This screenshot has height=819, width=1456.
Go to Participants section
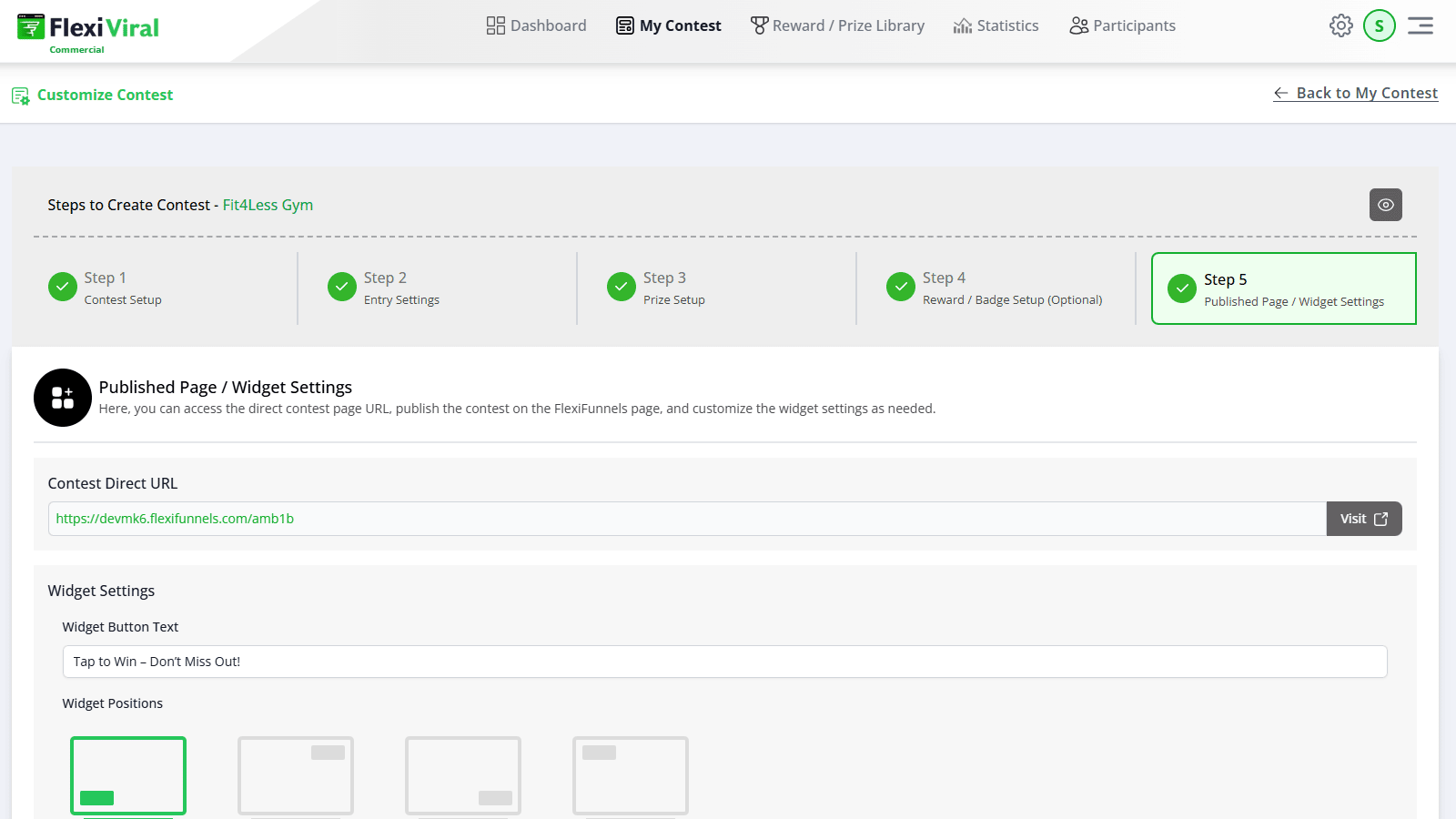click(x=1122, y=25)
